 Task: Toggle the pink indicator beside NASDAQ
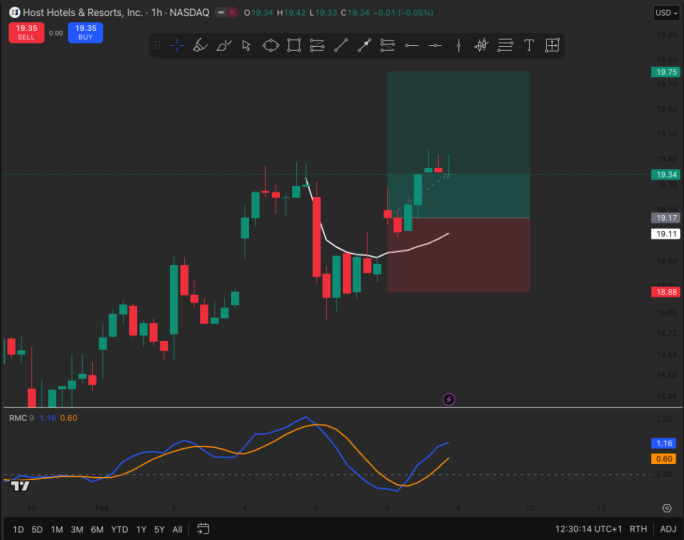[x=232, y=13]
